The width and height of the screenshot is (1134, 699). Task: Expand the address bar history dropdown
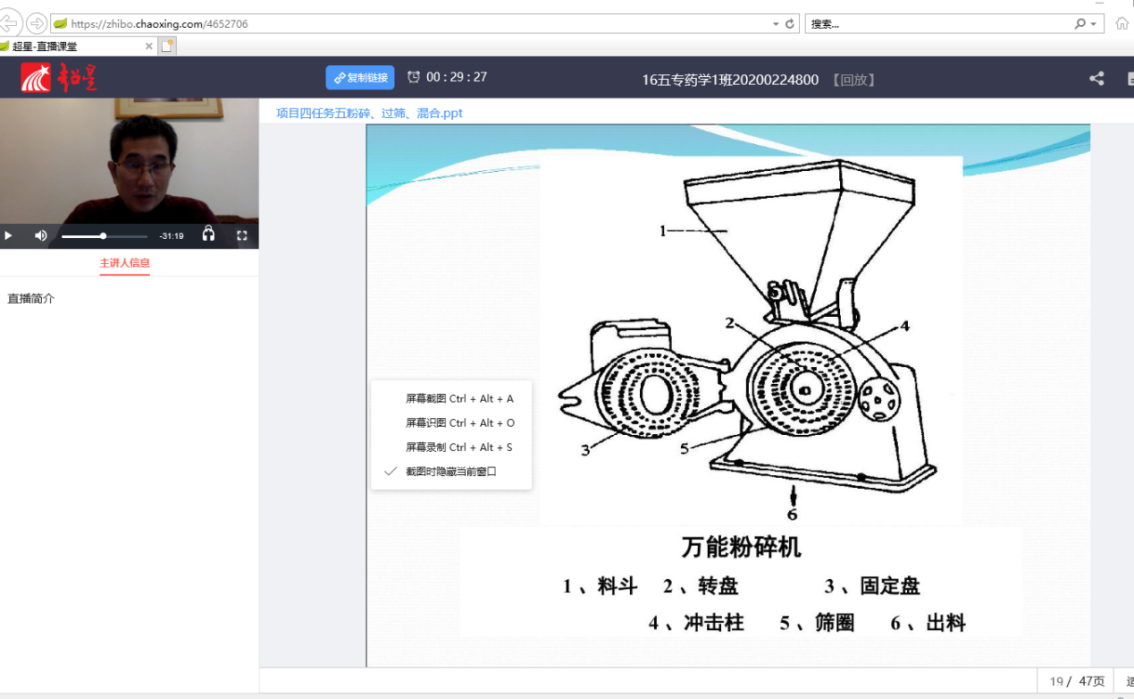click(x=776, y=23)
